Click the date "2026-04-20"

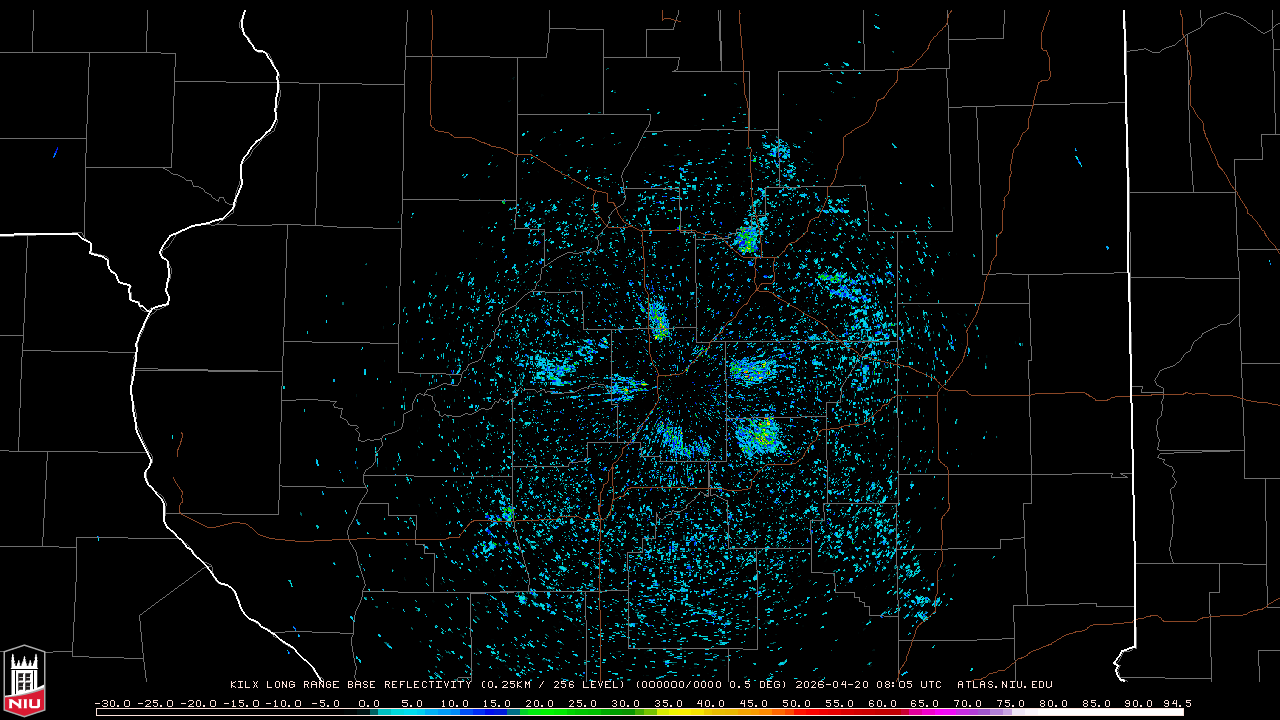pos(832,685)
